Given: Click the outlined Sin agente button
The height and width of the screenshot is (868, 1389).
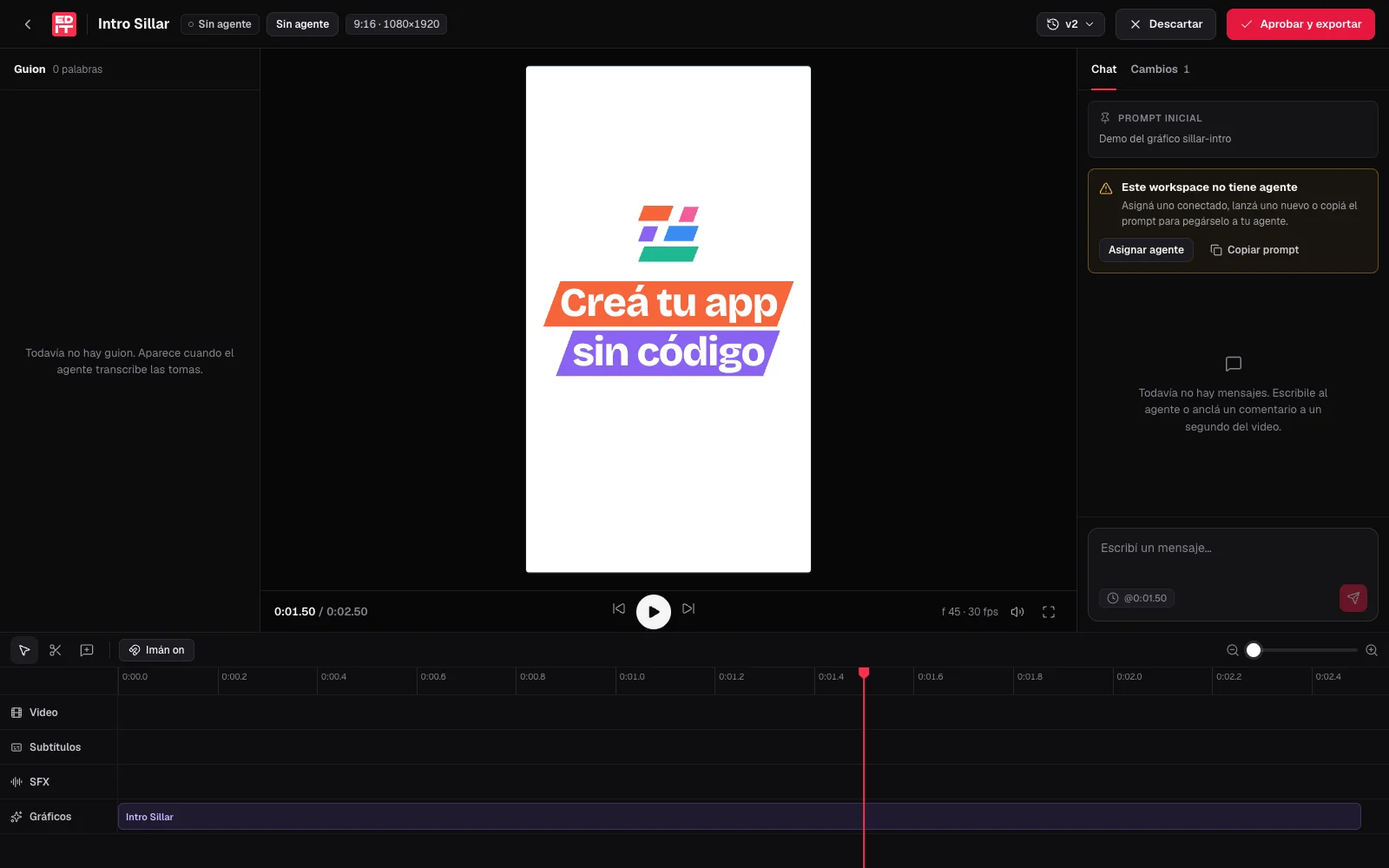Looking at the screenshot, I should [x=302, y=24].
